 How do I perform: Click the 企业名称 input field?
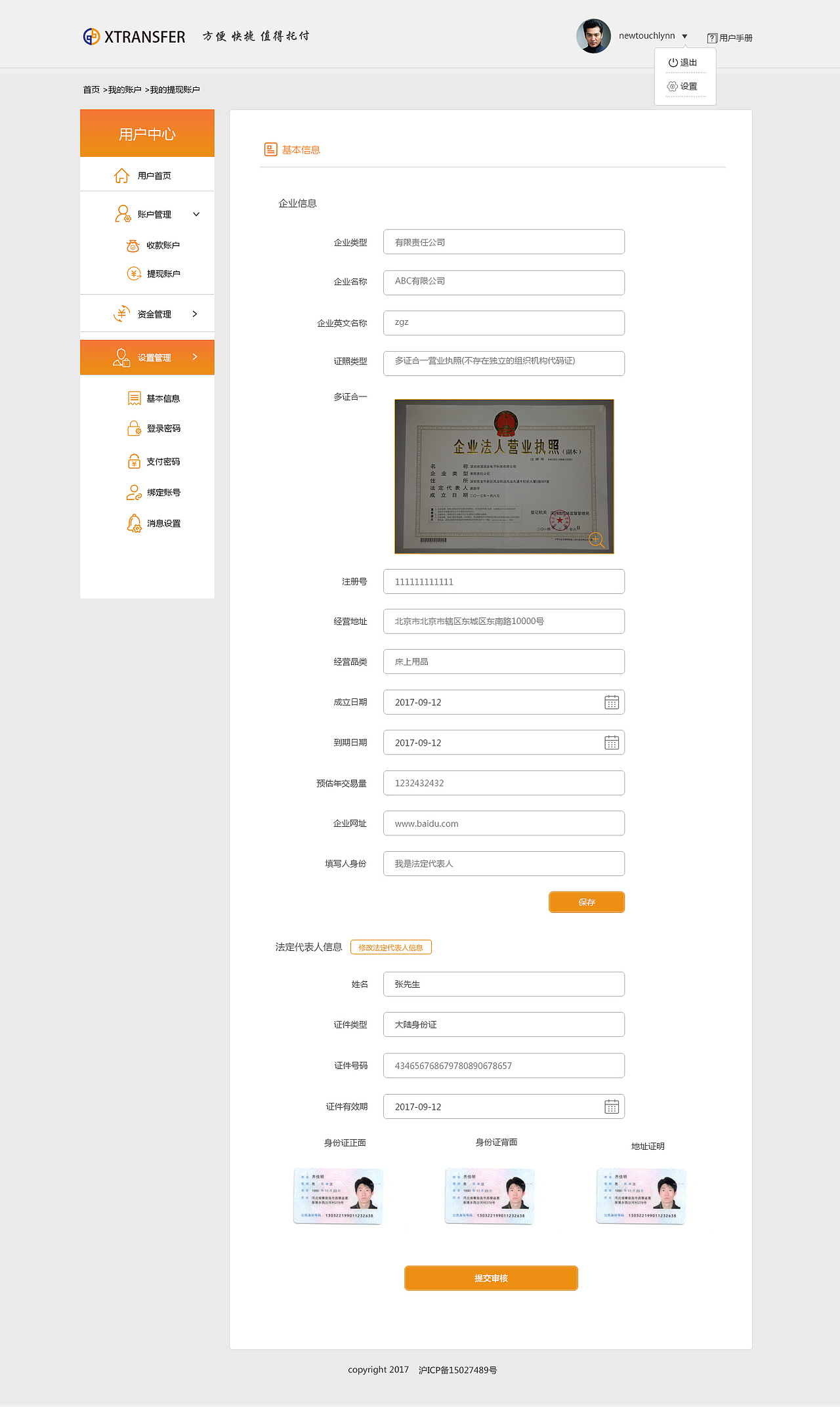point(504,282)
